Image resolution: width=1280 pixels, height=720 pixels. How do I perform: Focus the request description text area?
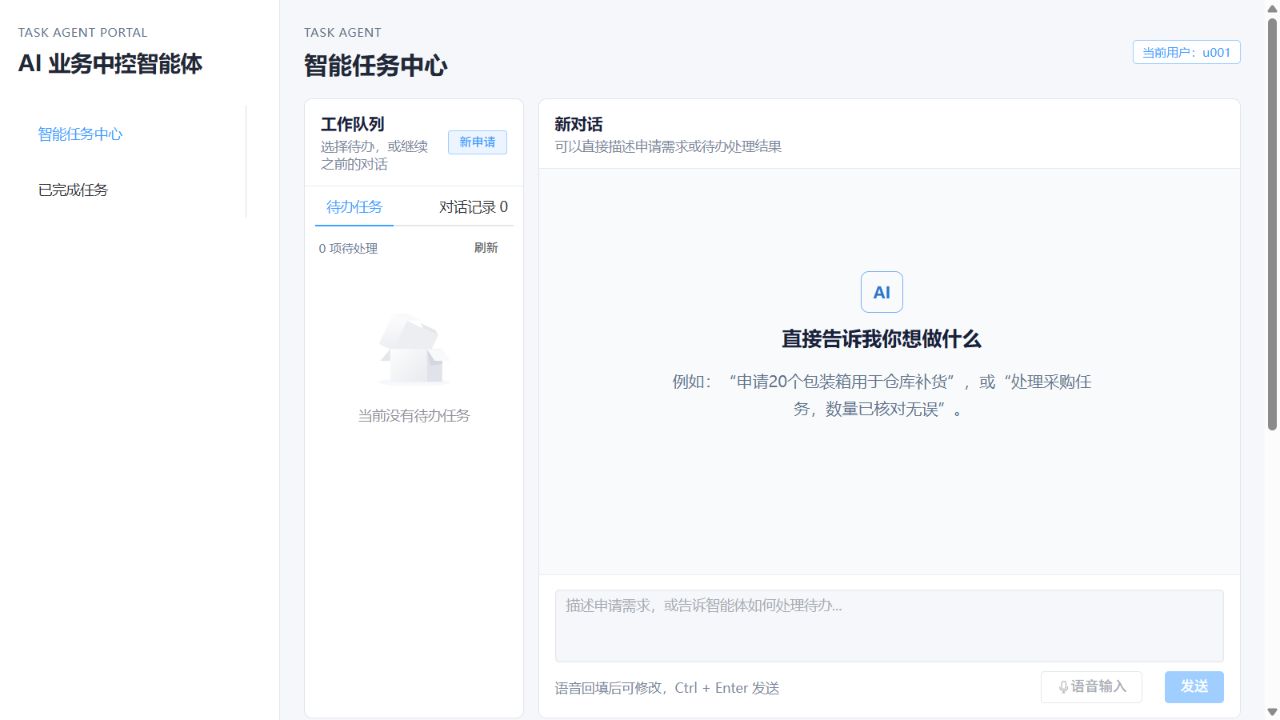click(889, 625)
